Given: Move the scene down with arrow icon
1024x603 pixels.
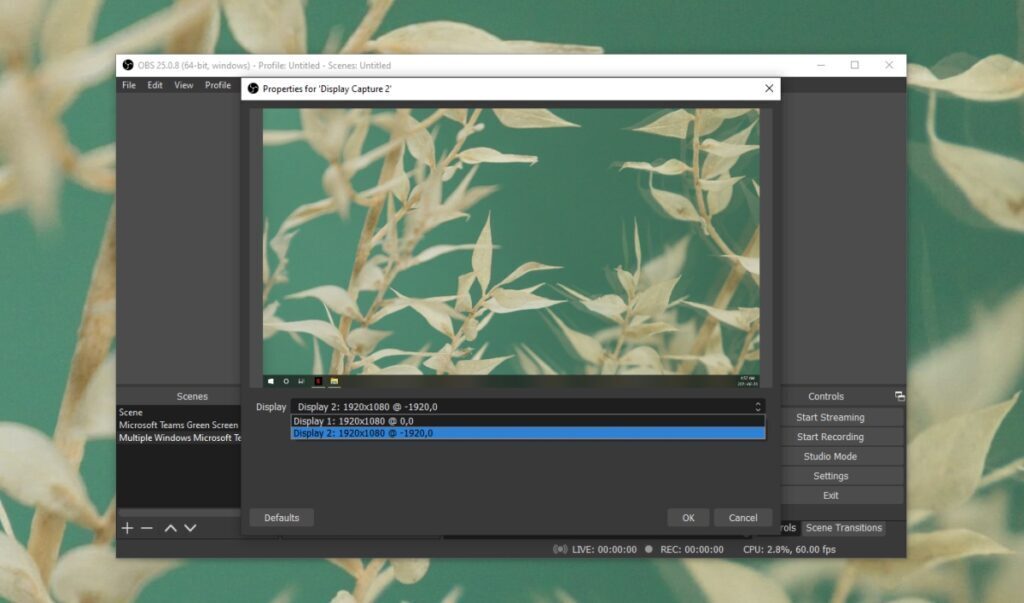Looking at the screenshot, I should coord(190,528).
